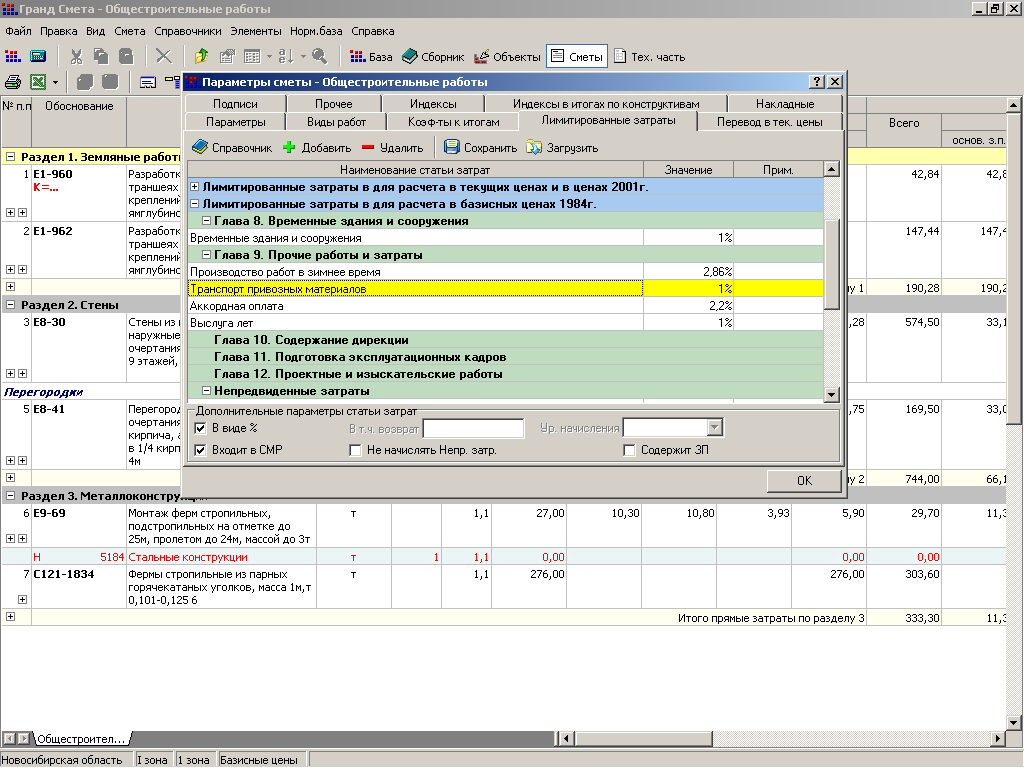The image size is (1024, 768).
Task: Collapse the 'базисных ценах 1984г.' group
Action: tap(195, 204)
